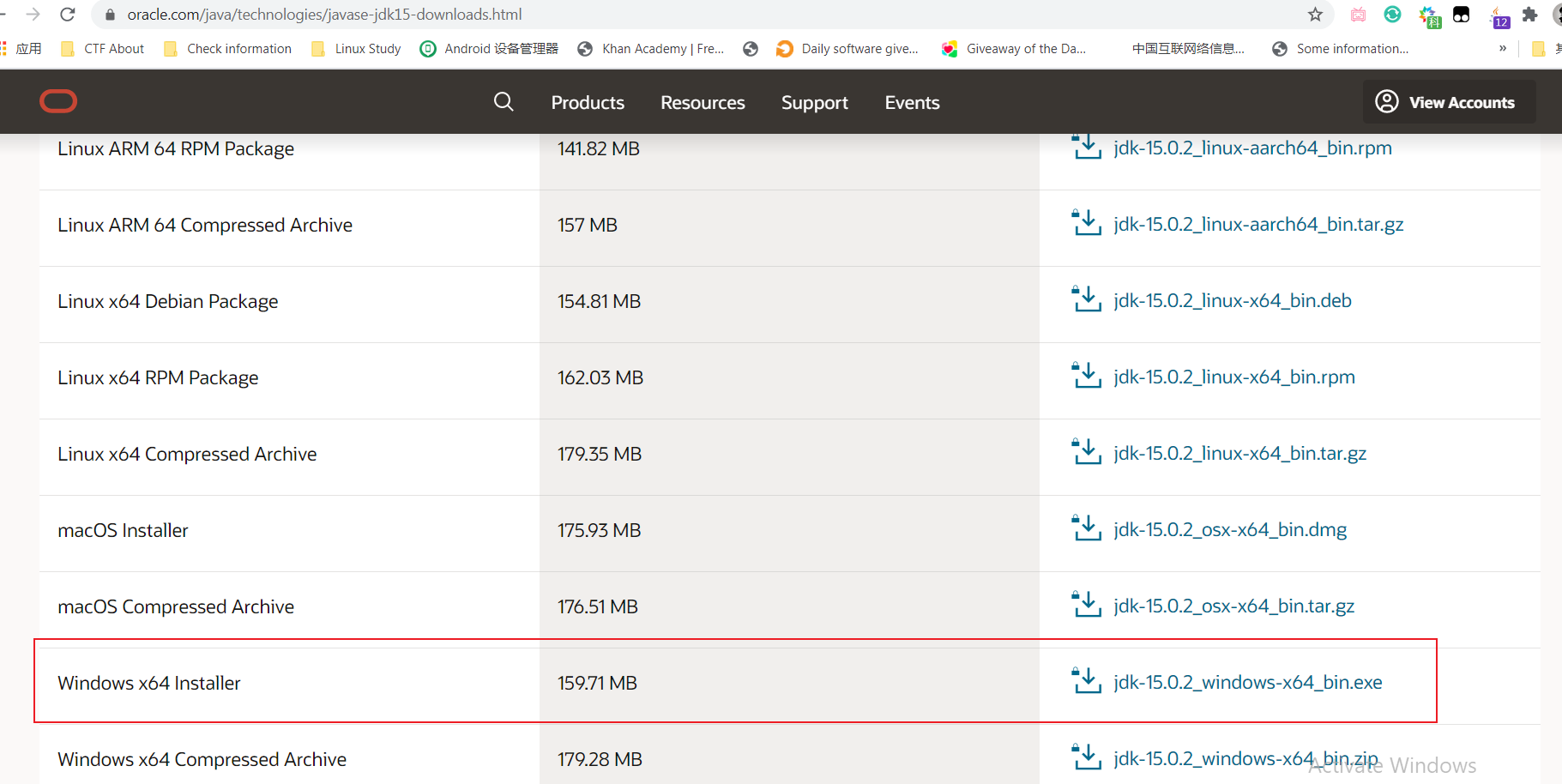This screenshot has width=1562, height=784.
Task: Open the Resources menu
Action: click(x=703, y=103)
